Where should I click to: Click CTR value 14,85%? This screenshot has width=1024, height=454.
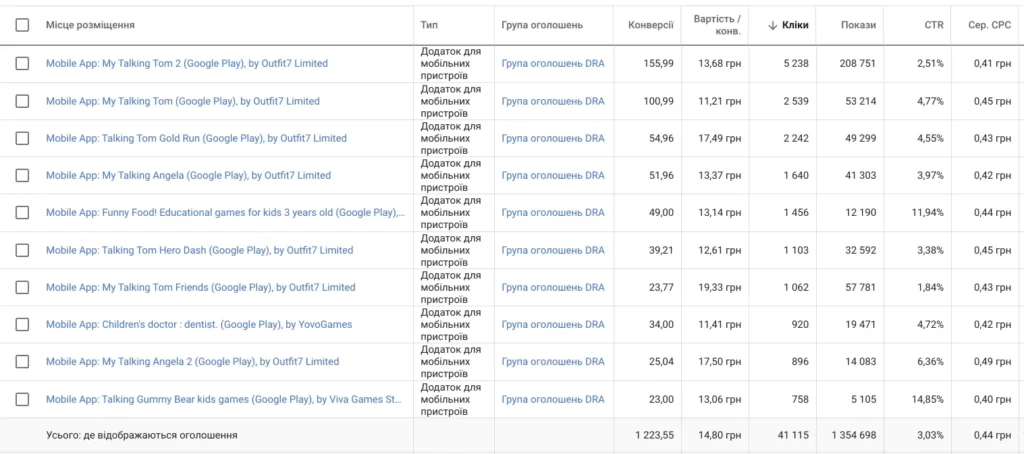tap(926, 399)
